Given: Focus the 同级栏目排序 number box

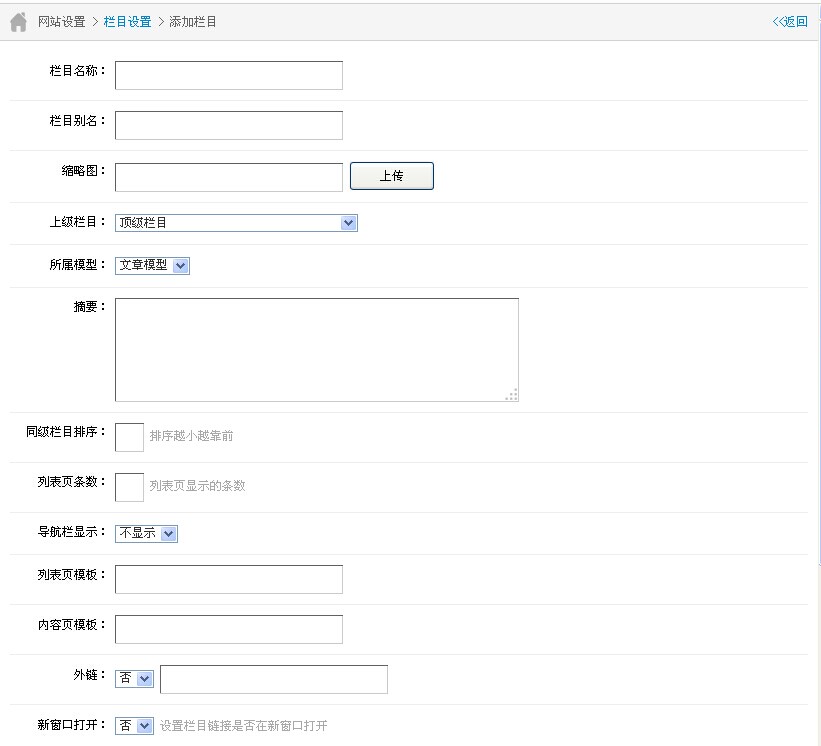Looking at the screenshot, I should coord(129,437).
